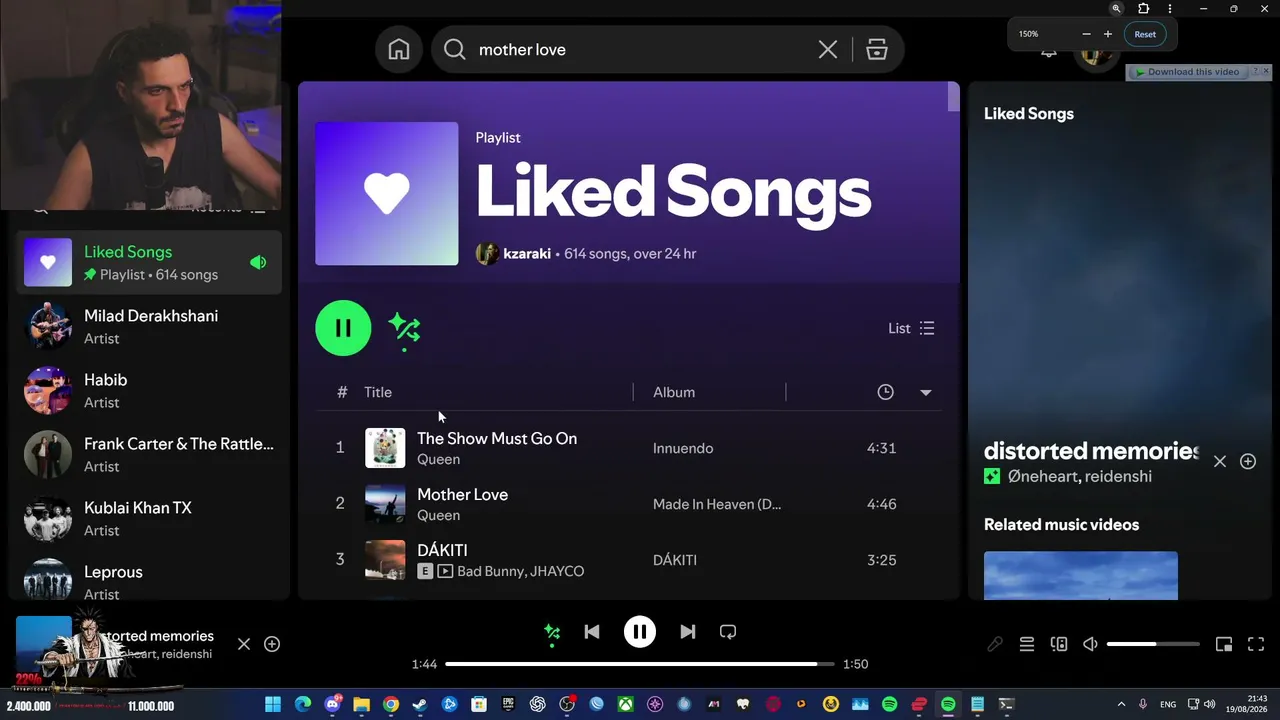Add the playing track to Liked Songs from bottom bar

[272, 644]
